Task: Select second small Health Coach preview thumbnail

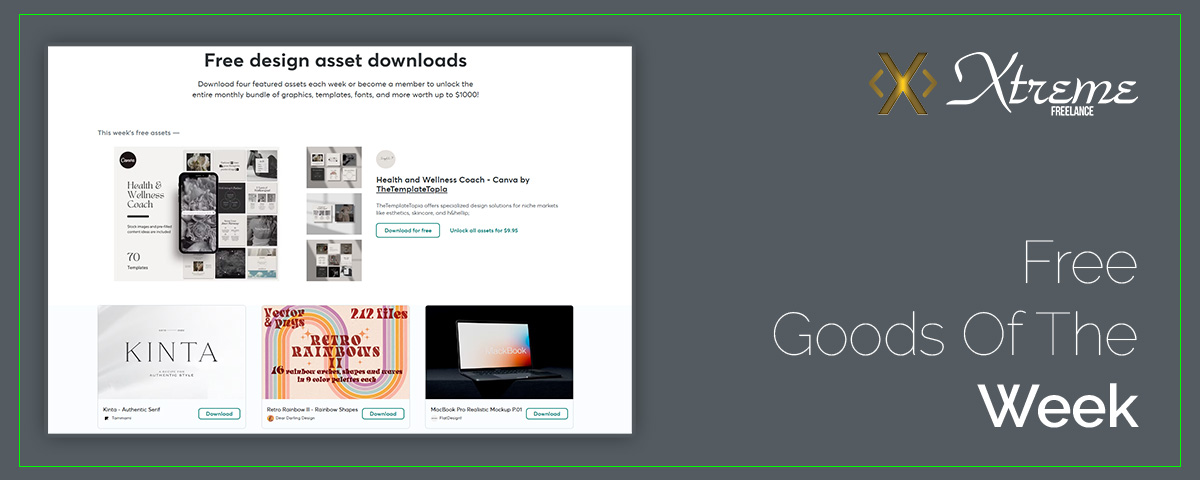Action: coord(334,214)
